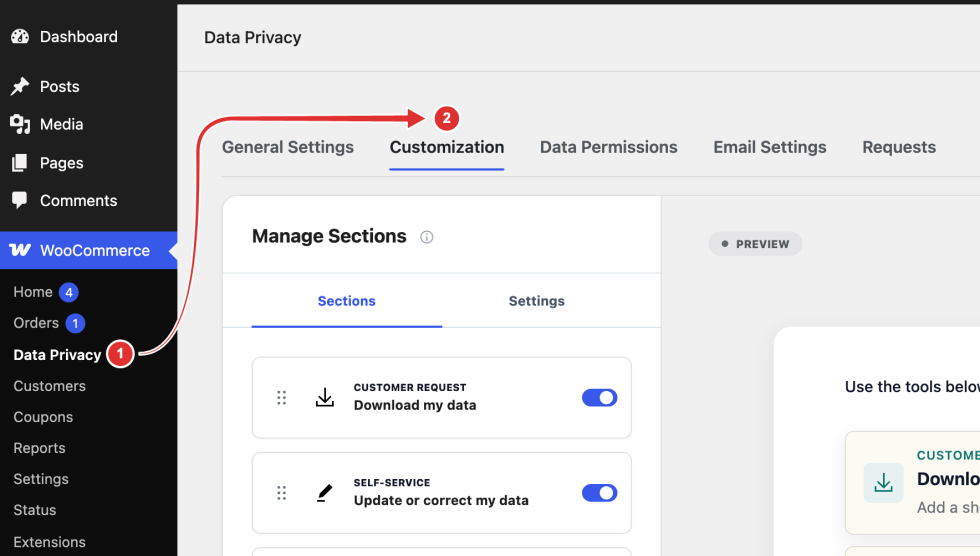Open the Status submenu link
The image size is (980, 556).
tap(35, 510)
